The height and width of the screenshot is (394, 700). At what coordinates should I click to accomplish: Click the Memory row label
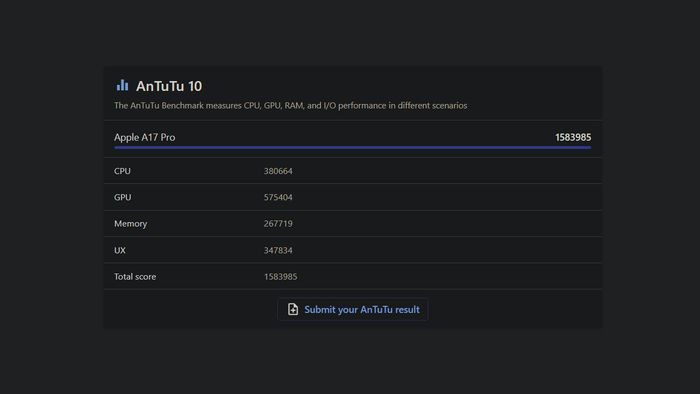tap(130, 224)
